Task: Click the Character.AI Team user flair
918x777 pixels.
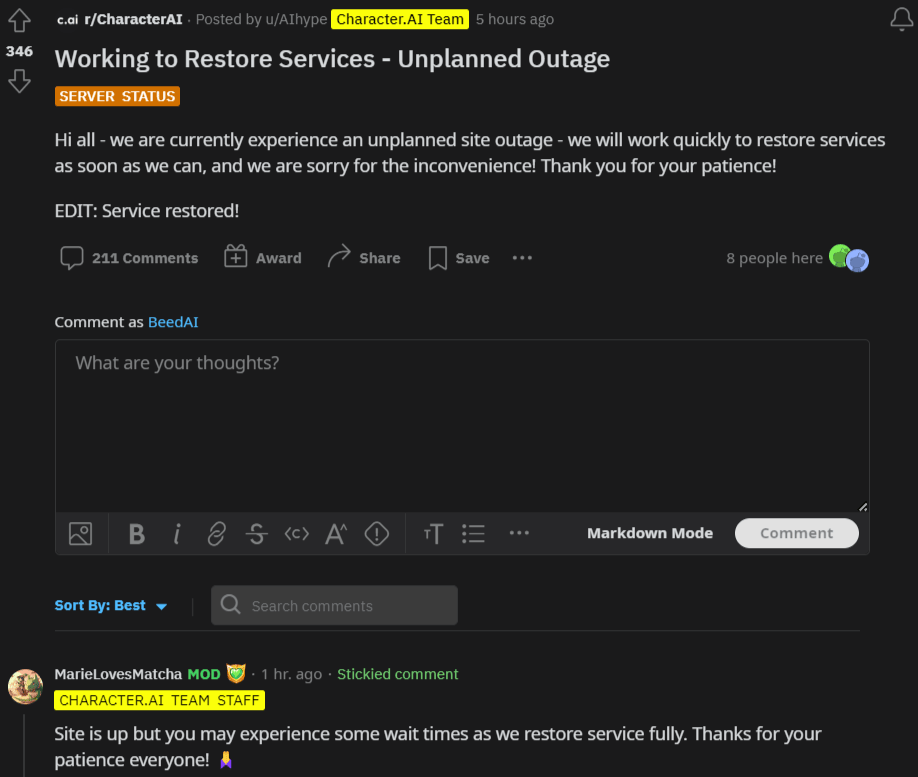Action: (x=400, y=19)
